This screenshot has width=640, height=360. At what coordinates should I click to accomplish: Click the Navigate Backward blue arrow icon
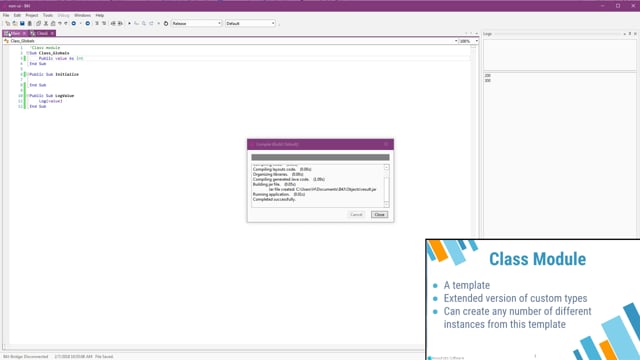click(74, 24)
